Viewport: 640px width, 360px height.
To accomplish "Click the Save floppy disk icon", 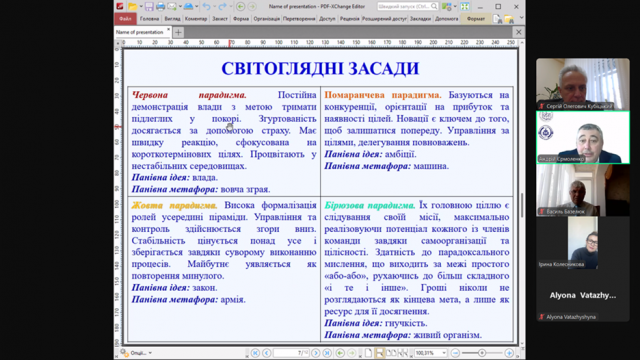I will (149, 7).
